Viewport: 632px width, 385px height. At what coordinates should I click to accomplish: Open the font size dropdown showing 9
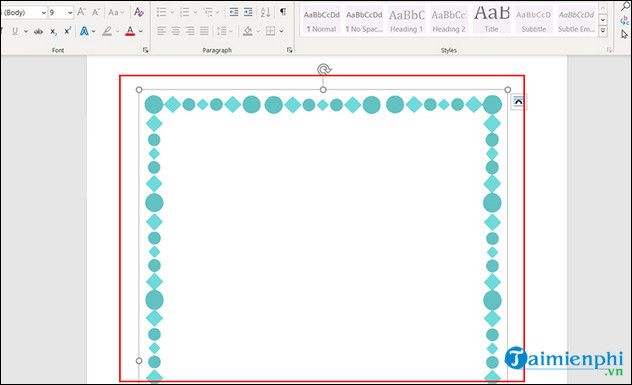(x=70, y=13)
